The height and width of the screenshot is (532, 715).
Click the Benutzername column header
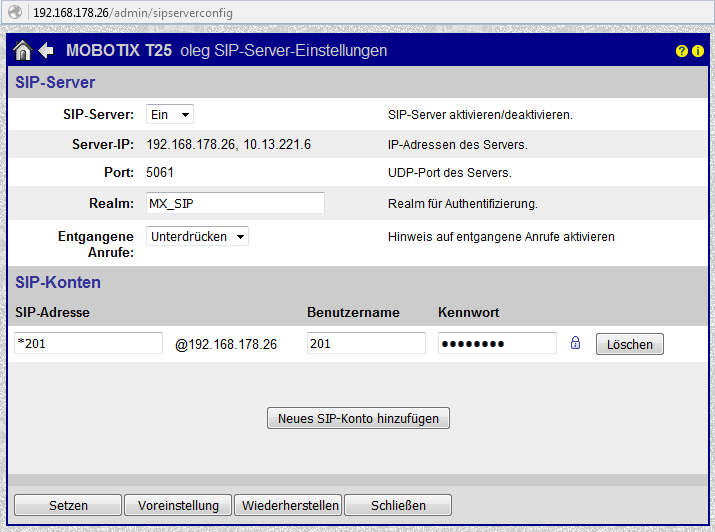coord(353,312)
